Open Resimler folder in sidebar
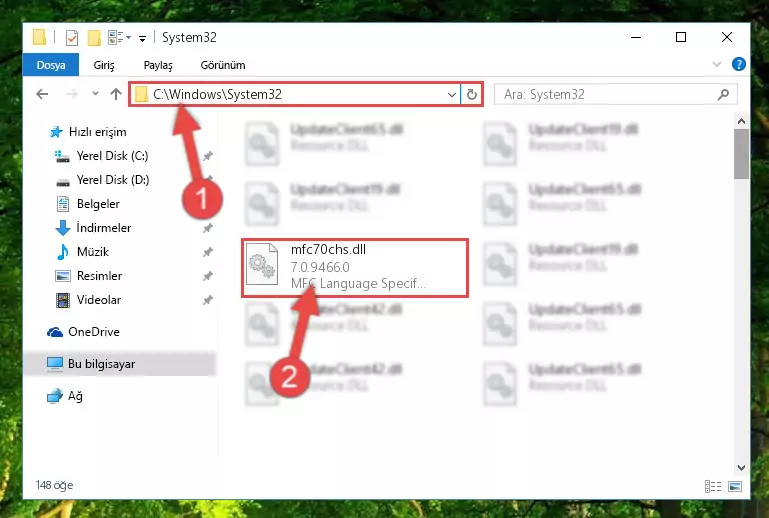This screenshot has height=518, width=769. (89, 276)
